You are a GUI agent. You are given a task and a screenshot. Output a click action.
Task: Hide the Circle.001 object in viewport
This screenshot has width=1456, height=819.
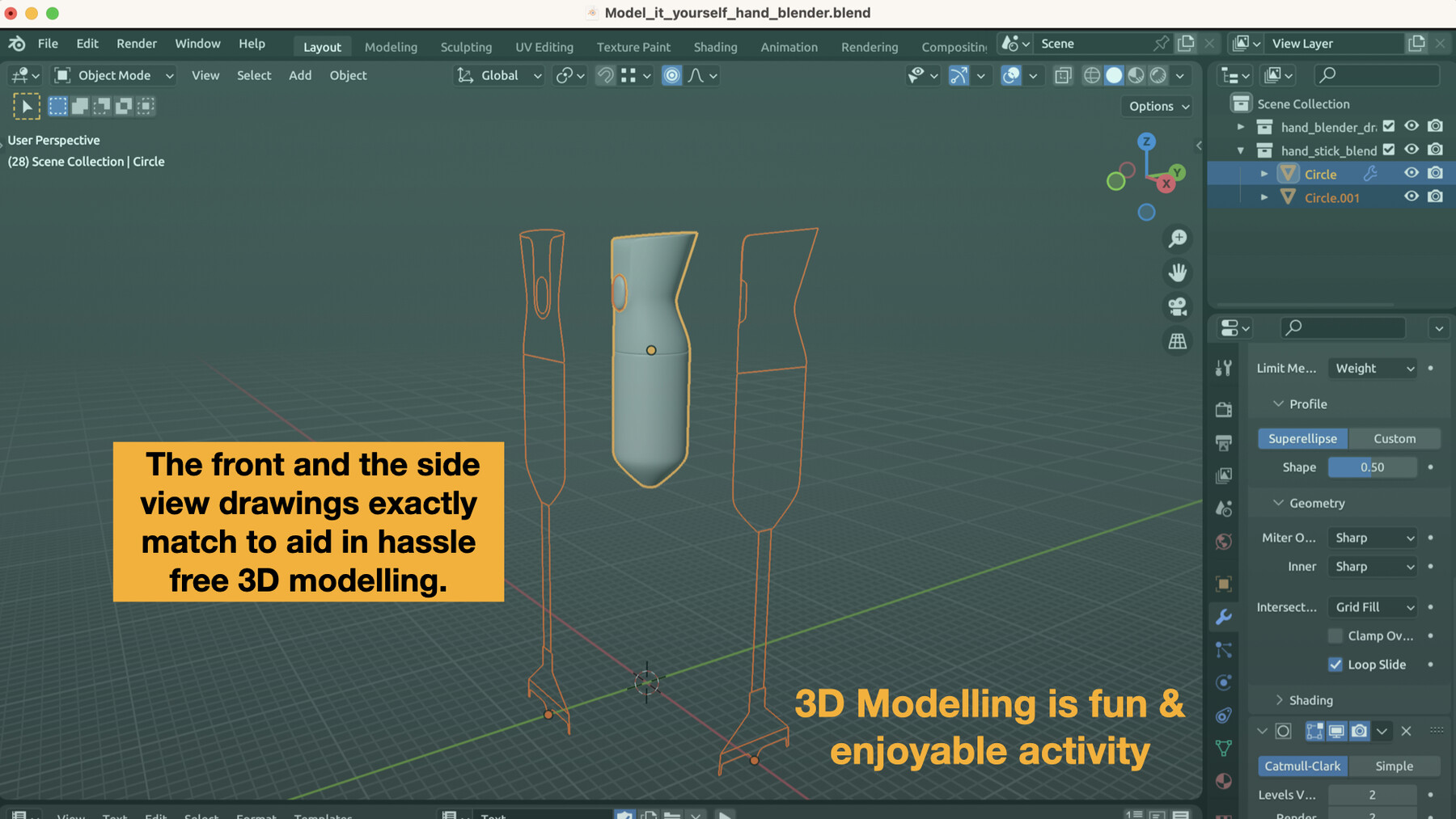pyautogui.click(x=1411, y=196)
